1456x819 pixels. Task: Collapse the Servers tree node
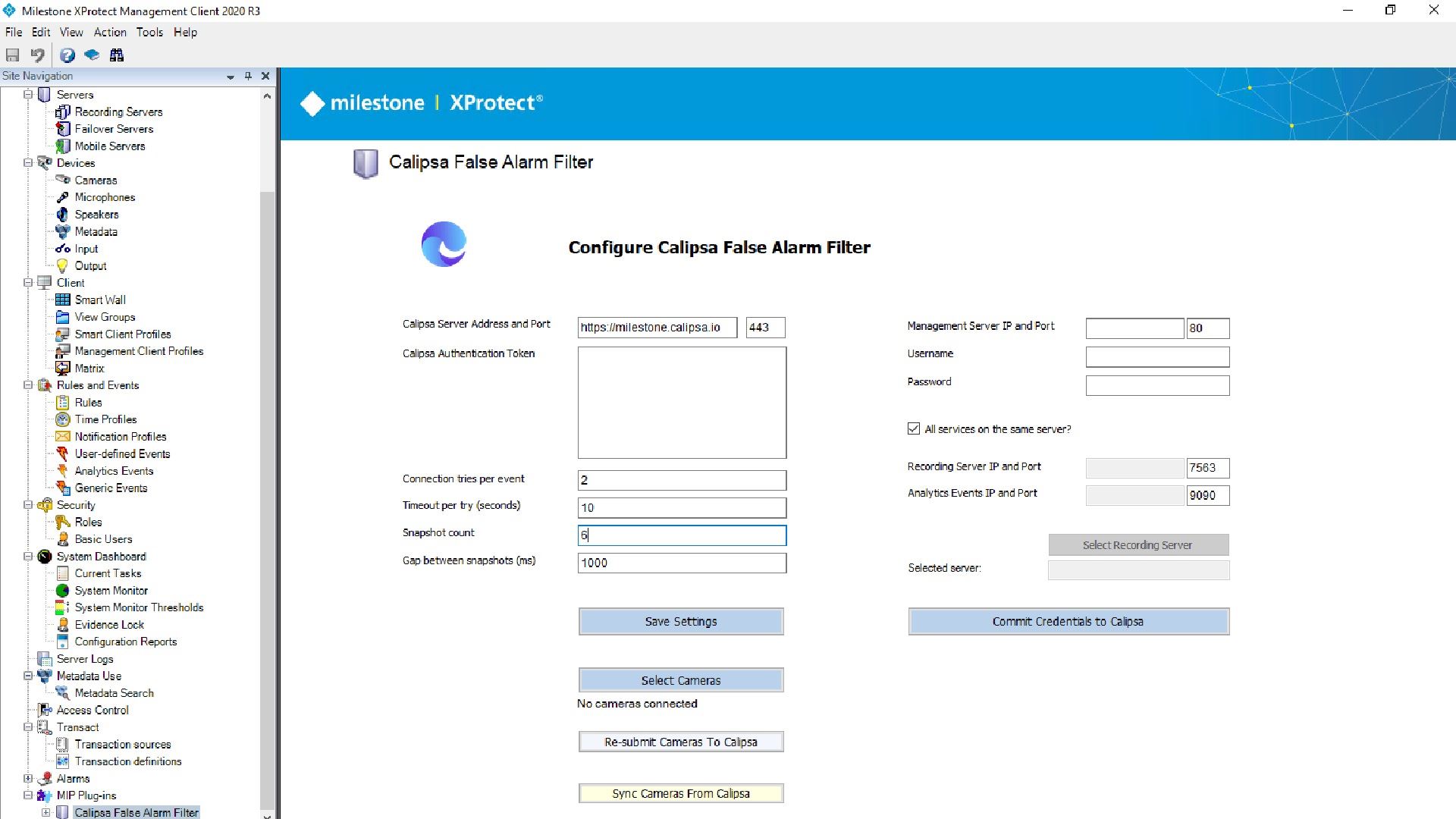28,95
